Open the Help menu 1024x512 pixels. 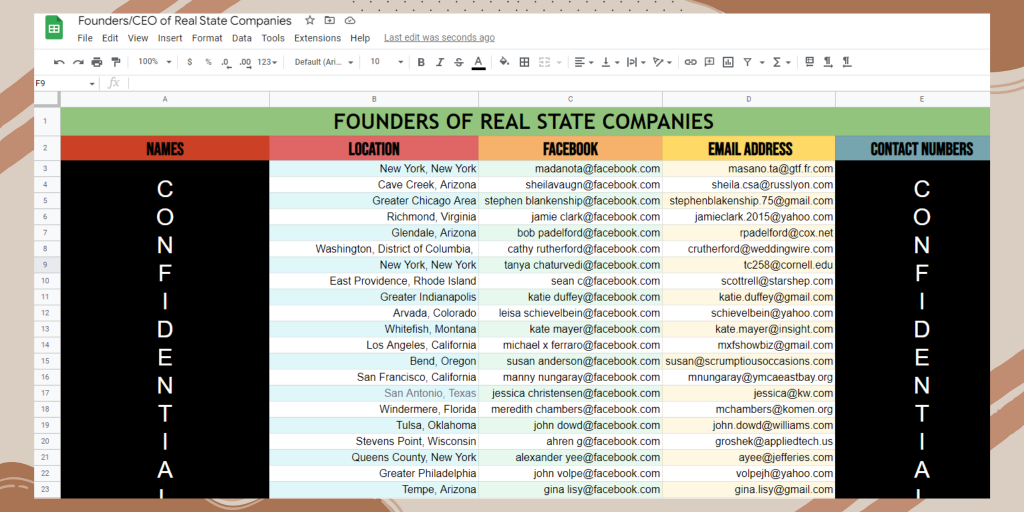360,38
